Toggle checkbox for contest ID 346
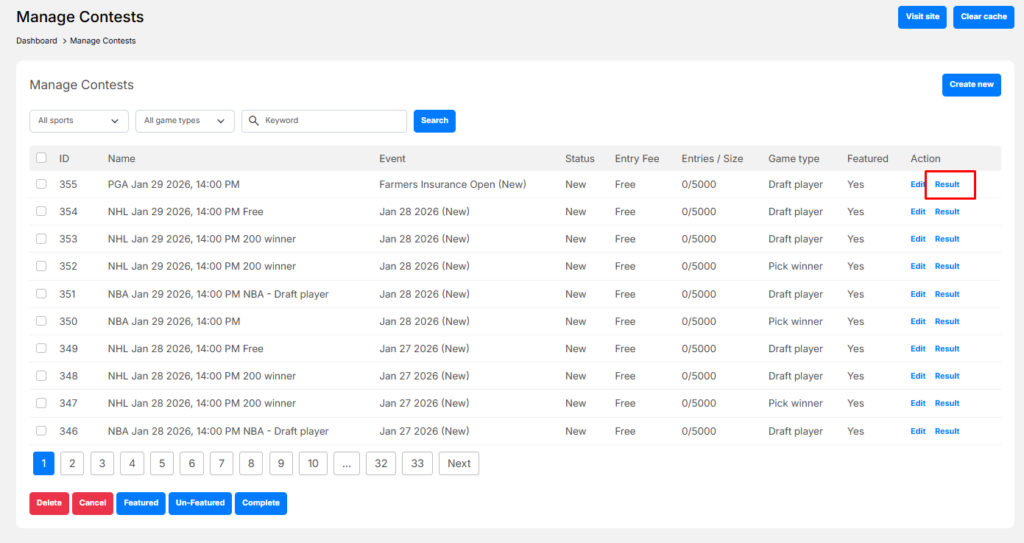The height and width of the screenshot is (543, 1024). (41, 431)
